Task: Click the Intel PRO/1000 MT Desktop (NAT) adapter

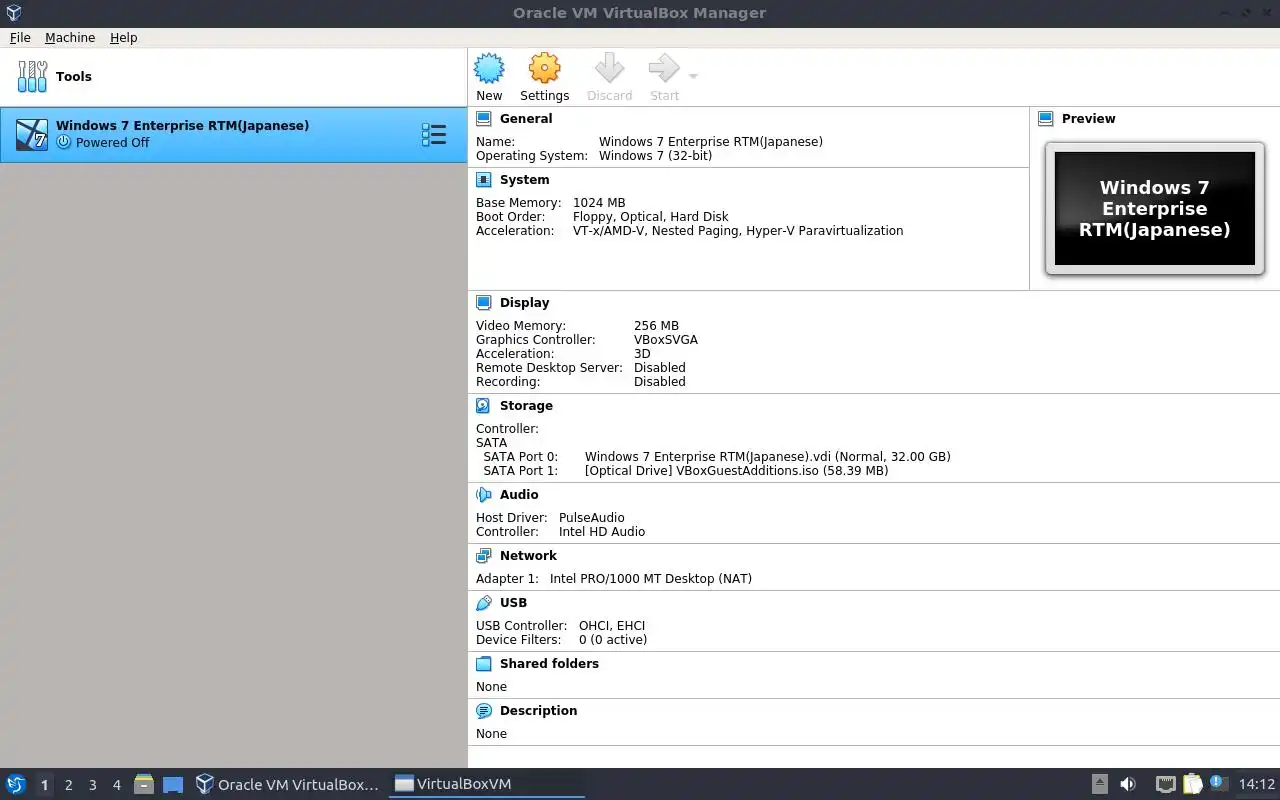Action: (x=651, y=579)
